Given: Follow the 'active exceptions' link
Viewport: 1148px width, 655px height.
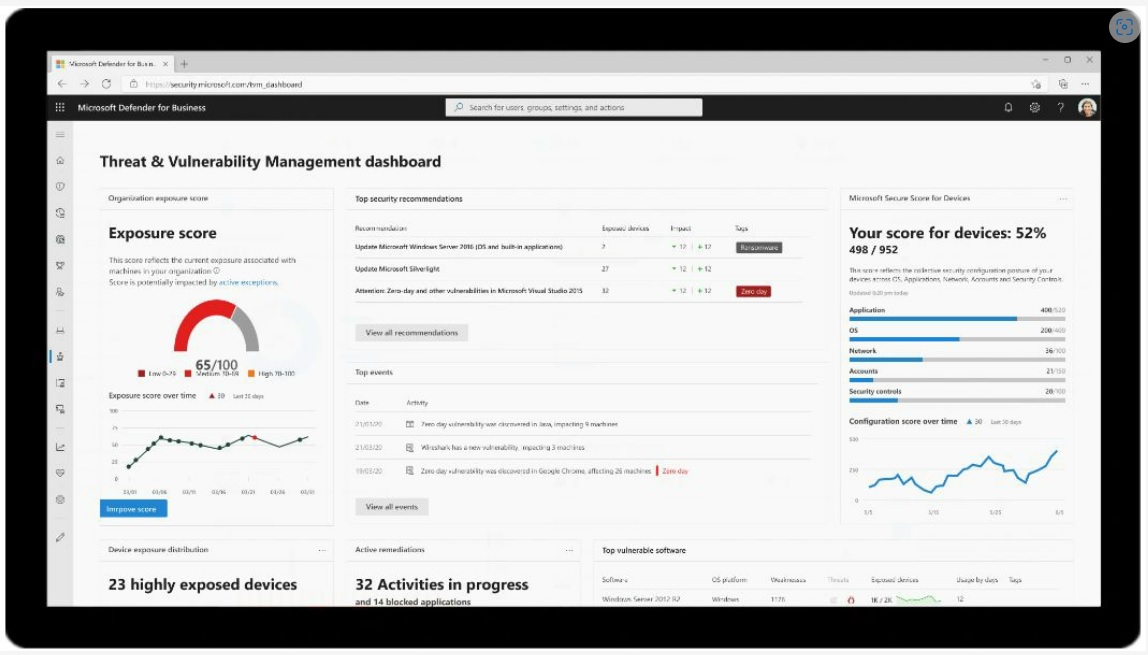Looking at the screenshot, I should point(248,282).
